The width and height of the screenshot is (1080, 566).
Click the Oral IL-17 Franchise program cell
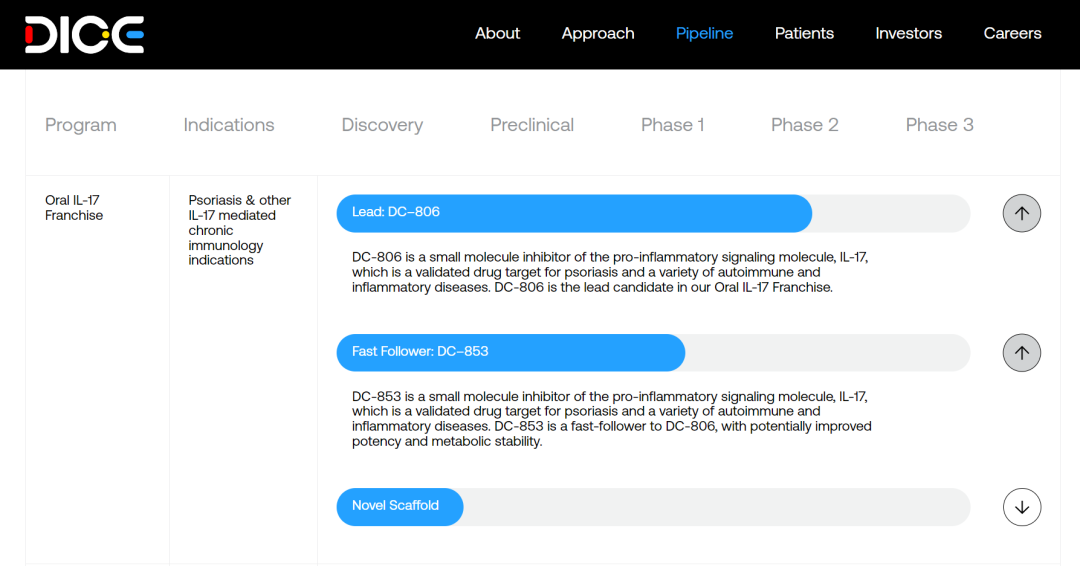tap(74, 208)
